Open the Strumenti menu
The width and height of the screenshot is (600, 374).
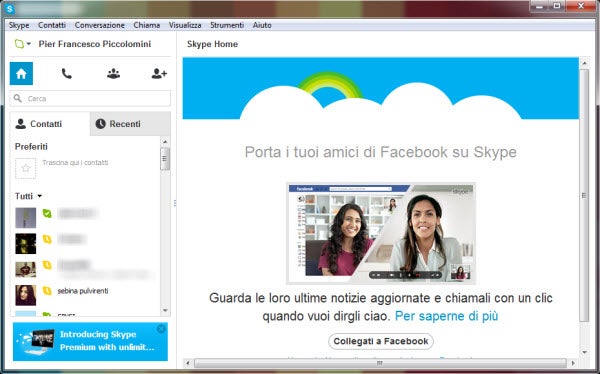(227, 25)
